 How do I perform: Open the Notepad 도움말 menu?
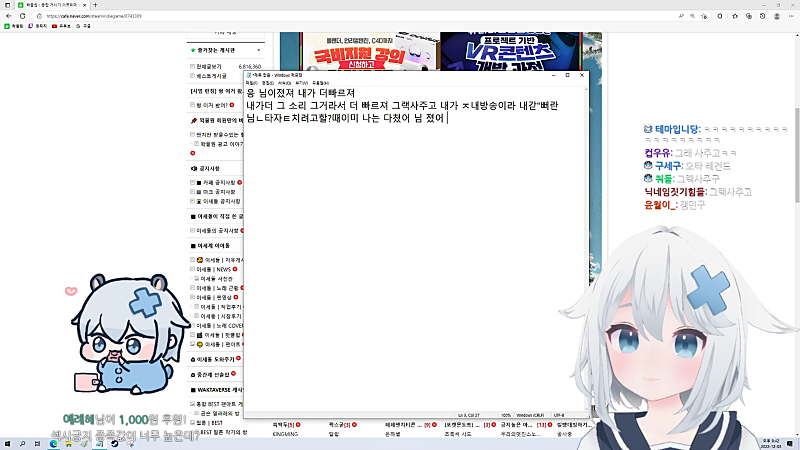[320, 83]
